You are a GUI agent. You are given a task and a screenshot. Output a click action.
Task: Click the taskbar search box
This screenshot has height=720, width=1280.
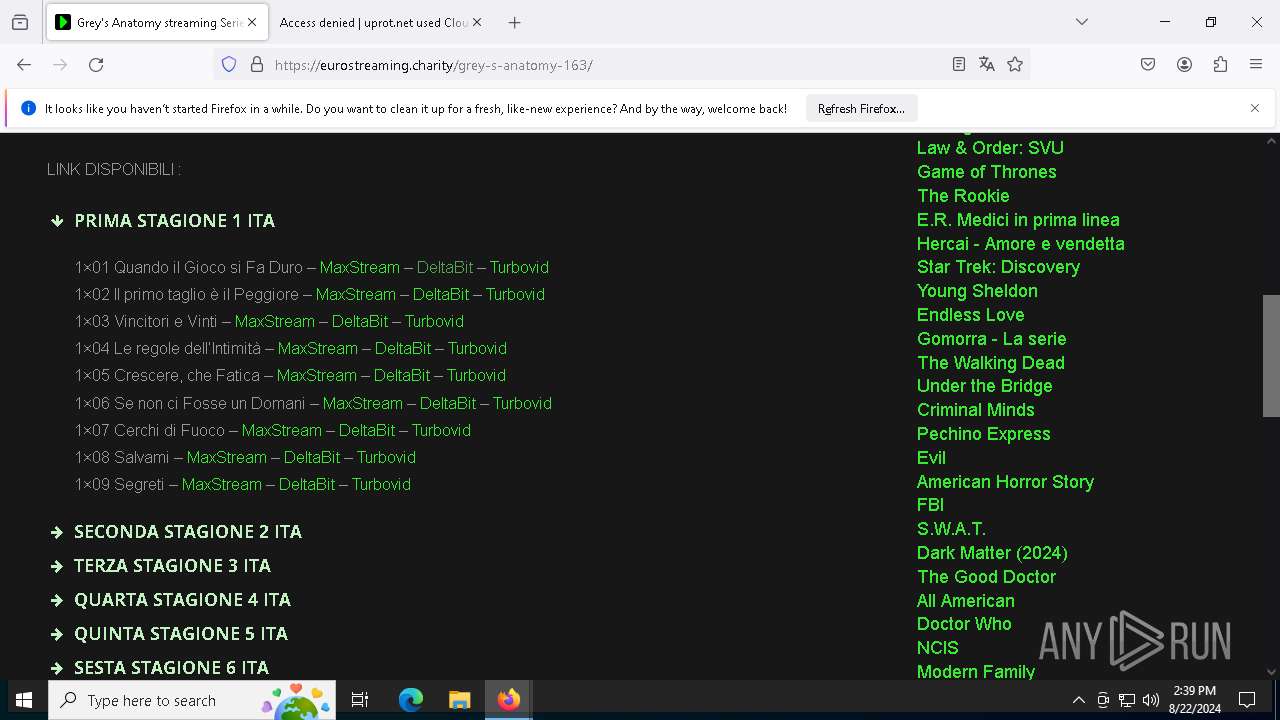[x=190, y=700]
